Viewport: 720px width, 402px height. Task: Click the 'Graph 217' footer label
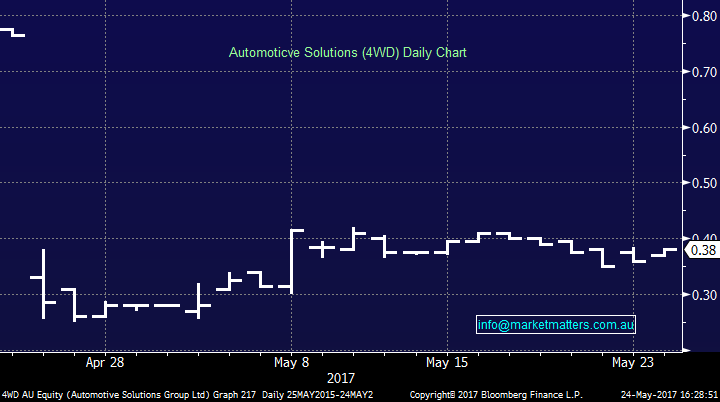[235, 395]
